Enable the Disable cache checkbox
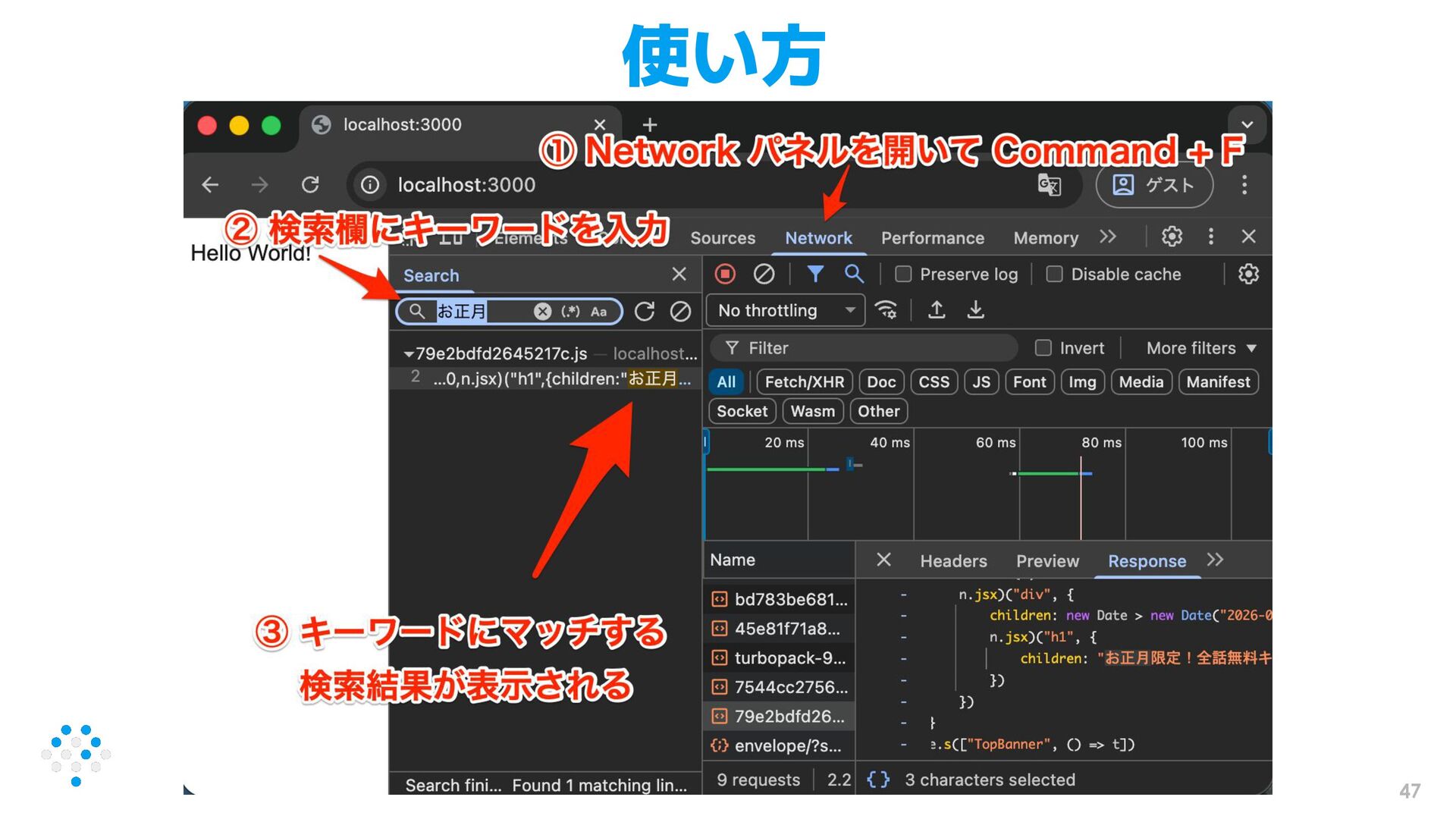 pos(1054,275)
